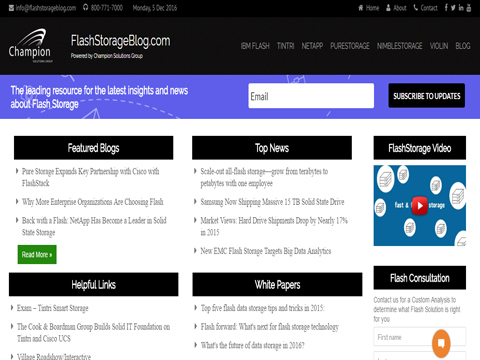Click the Facebook icon in top bar
The width and height of the screenshot is (480, 360).
(446, 8)
